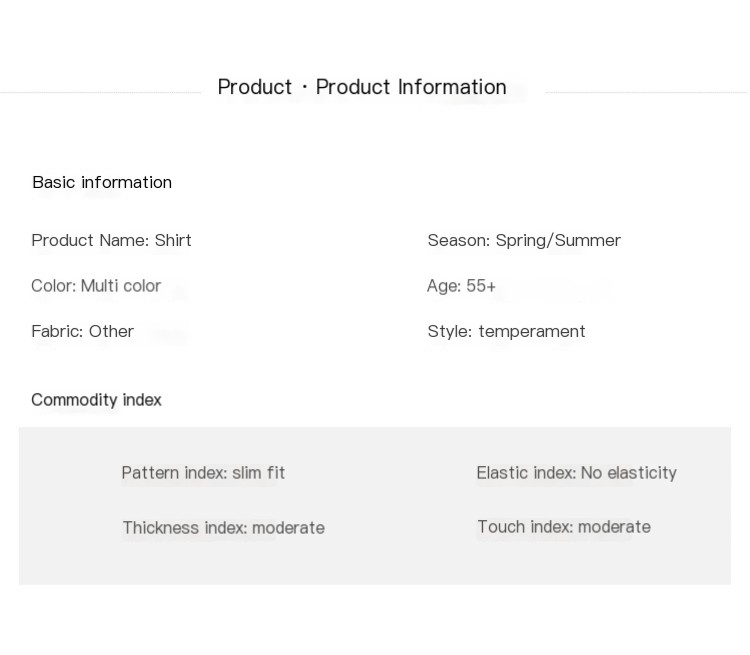Click the 'Thickness index: moderate' line

[223, 528]
